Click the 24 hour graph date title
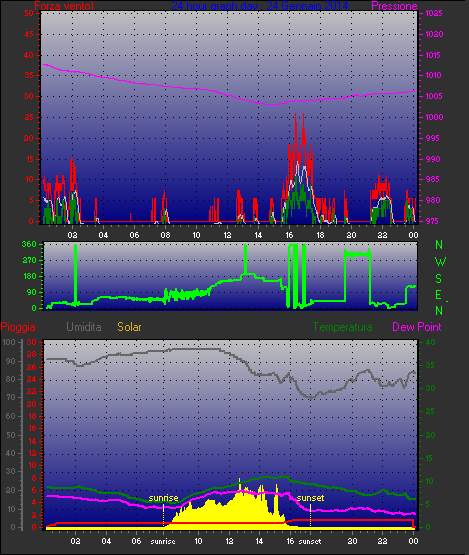 [260, 6]
